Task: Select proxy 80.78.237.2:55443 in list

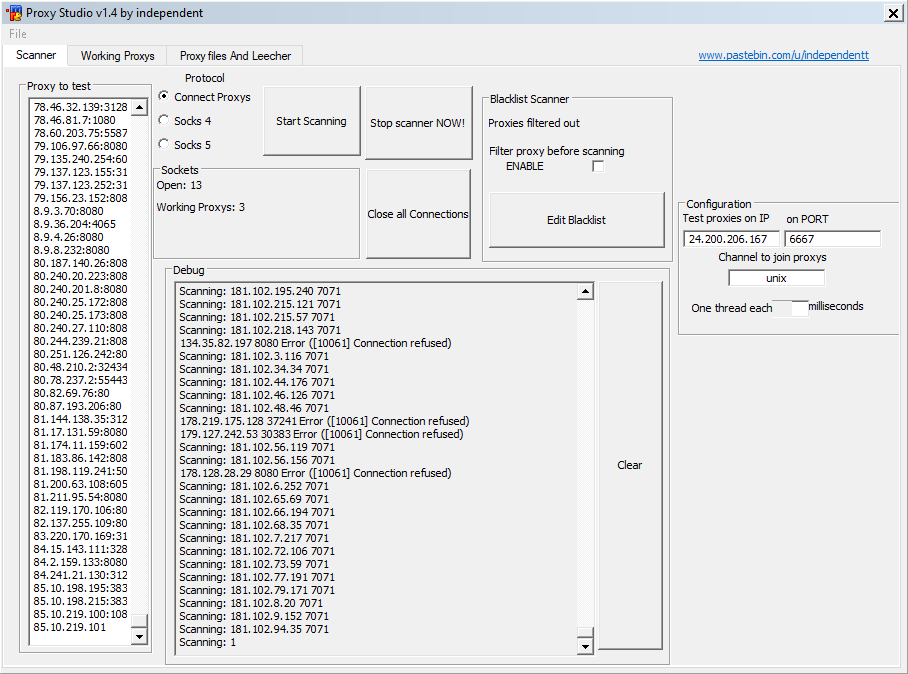Action: point(80,380)
